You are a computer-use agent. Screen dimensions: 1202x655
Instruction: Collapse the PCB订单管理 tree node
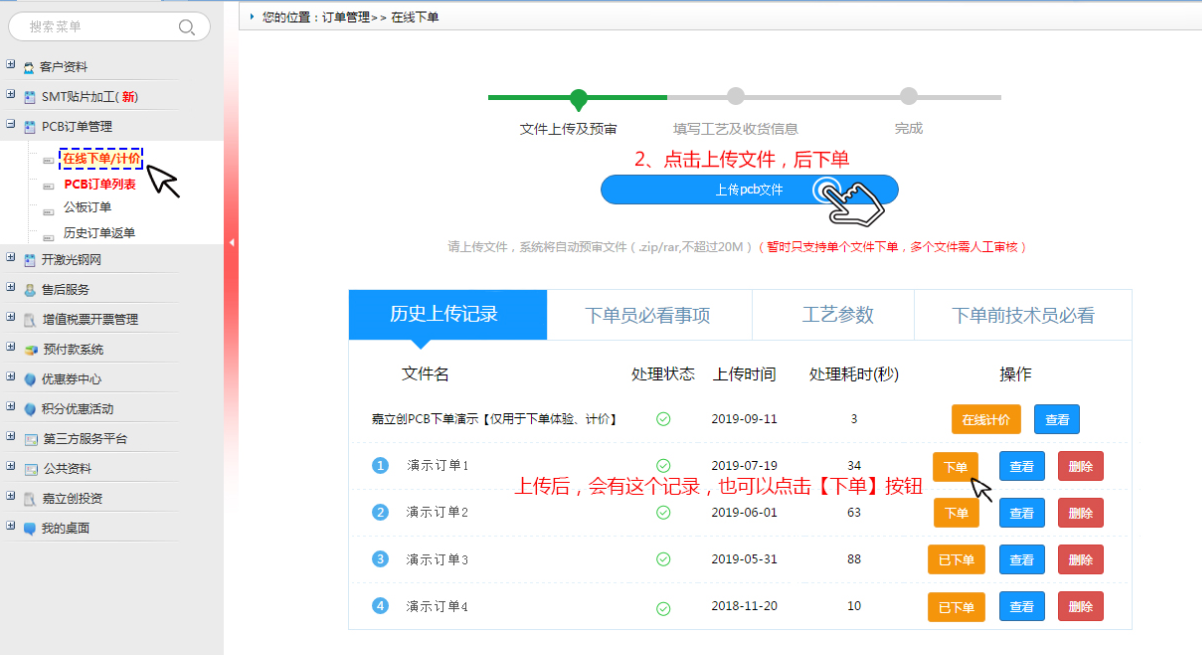click(x=10, y=125)
